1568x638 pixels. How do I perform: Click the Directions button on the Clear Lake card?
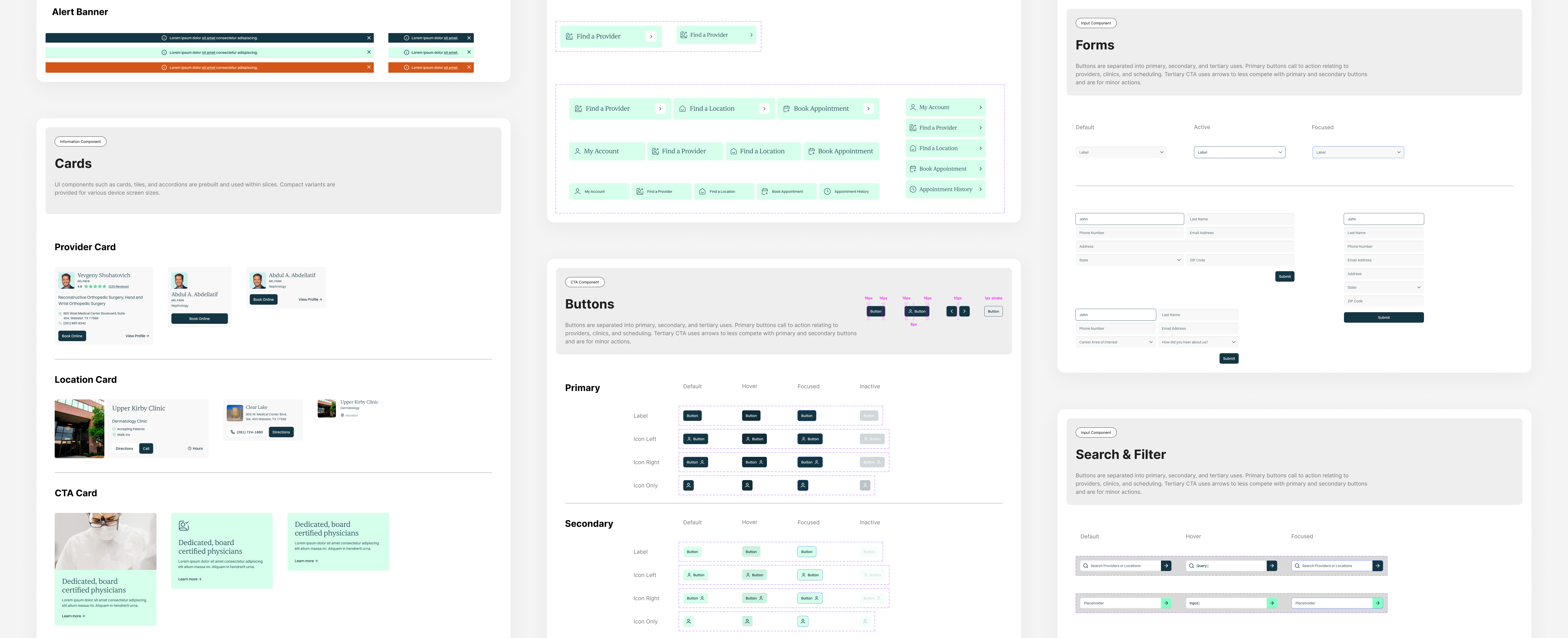281,432
